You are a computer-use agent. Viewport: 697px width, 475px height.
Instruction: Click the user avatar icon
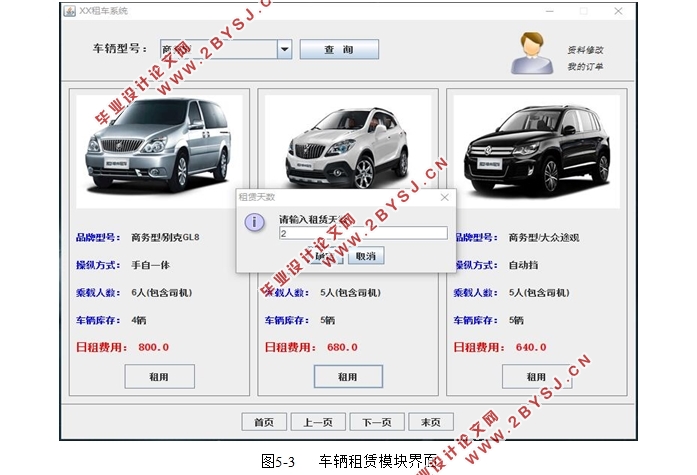532,53
